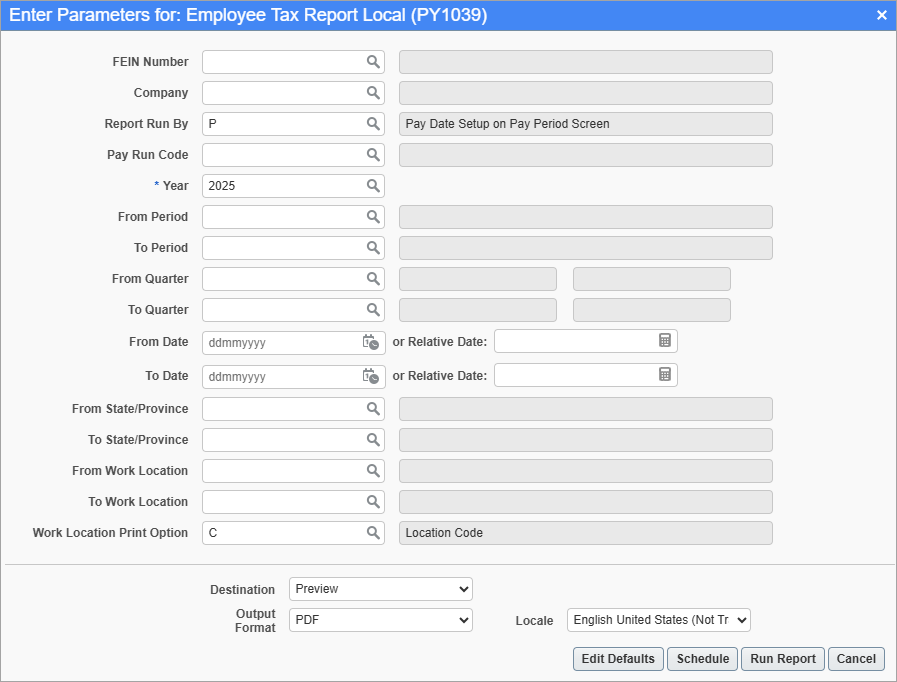Open the Output Format dropdown showing PDF
The image size is (897, 682).
point(380,620)
